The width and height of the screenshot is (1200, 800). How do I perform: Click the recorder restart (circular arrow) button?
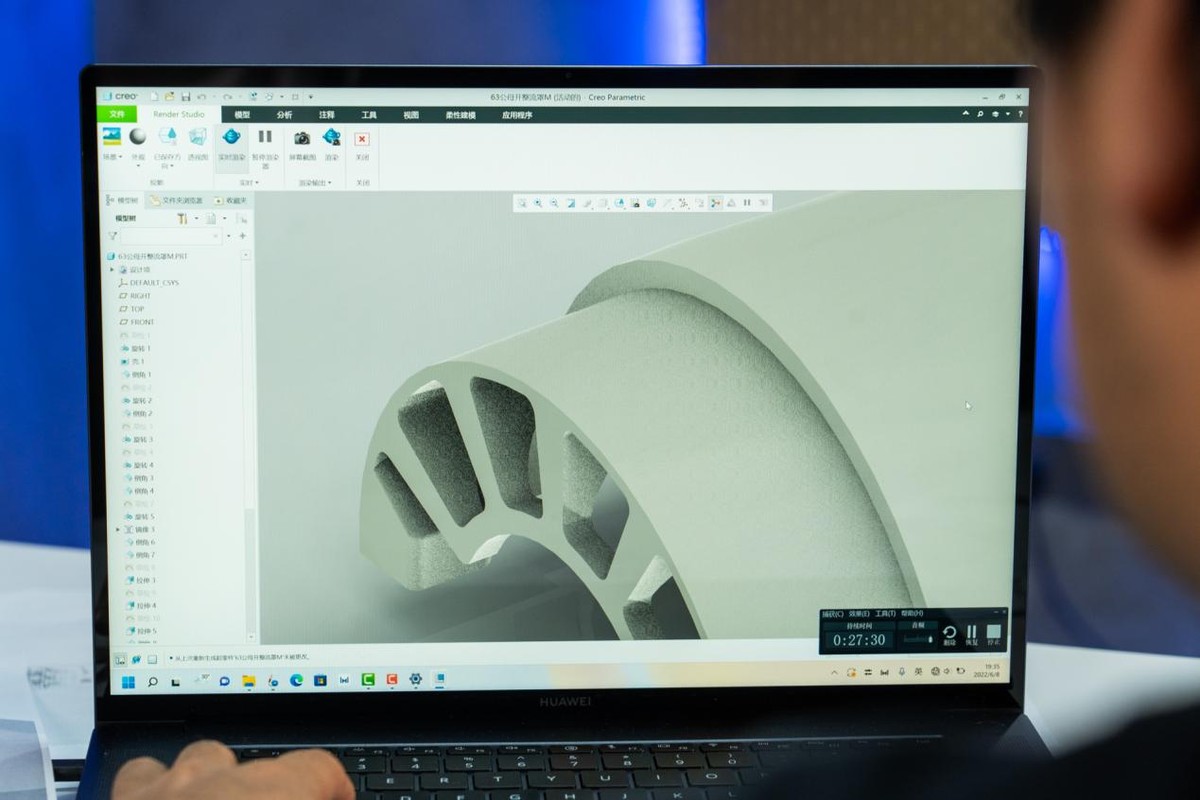949,634
